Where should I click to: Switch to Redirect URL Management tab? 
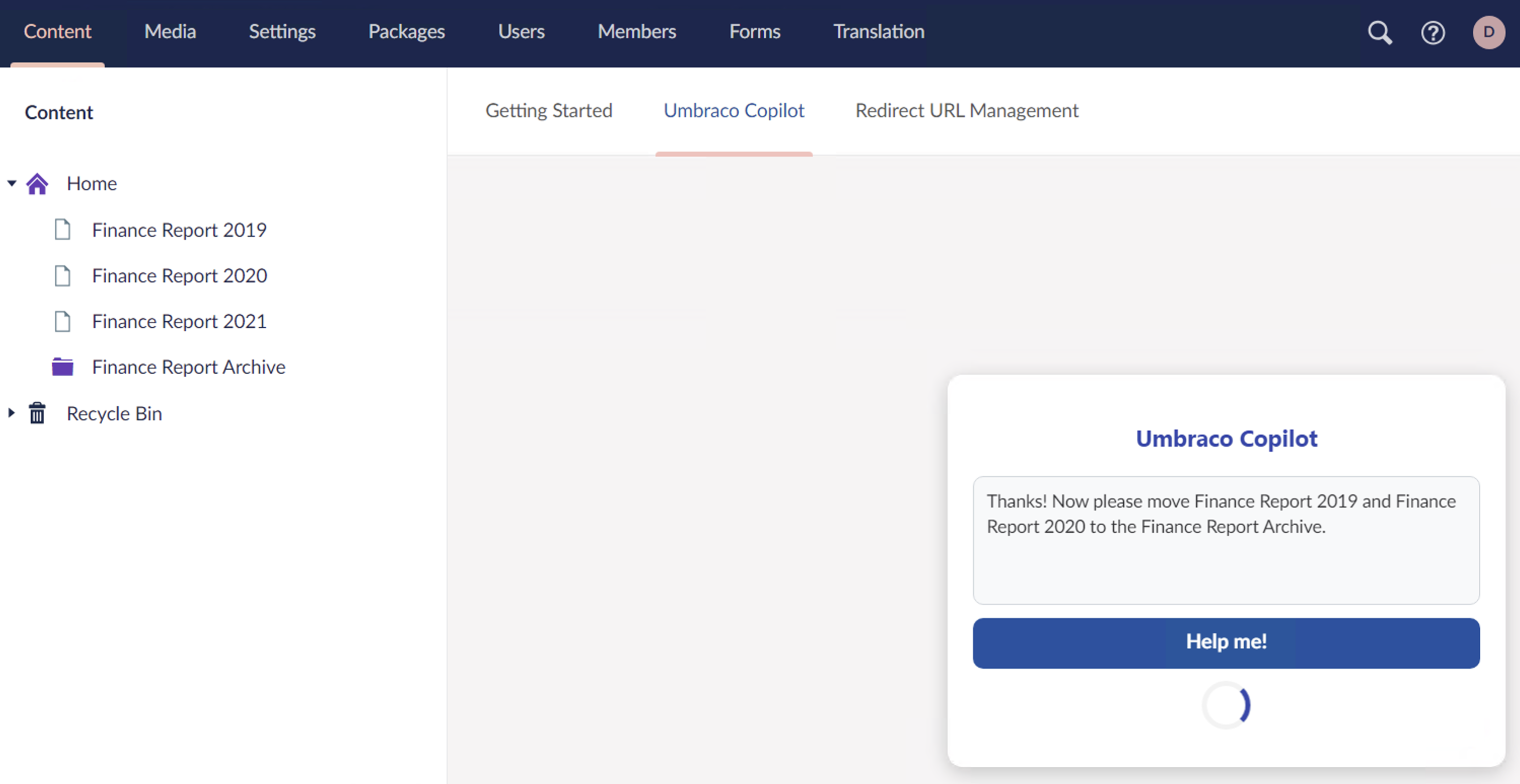(x=967, y=111)
